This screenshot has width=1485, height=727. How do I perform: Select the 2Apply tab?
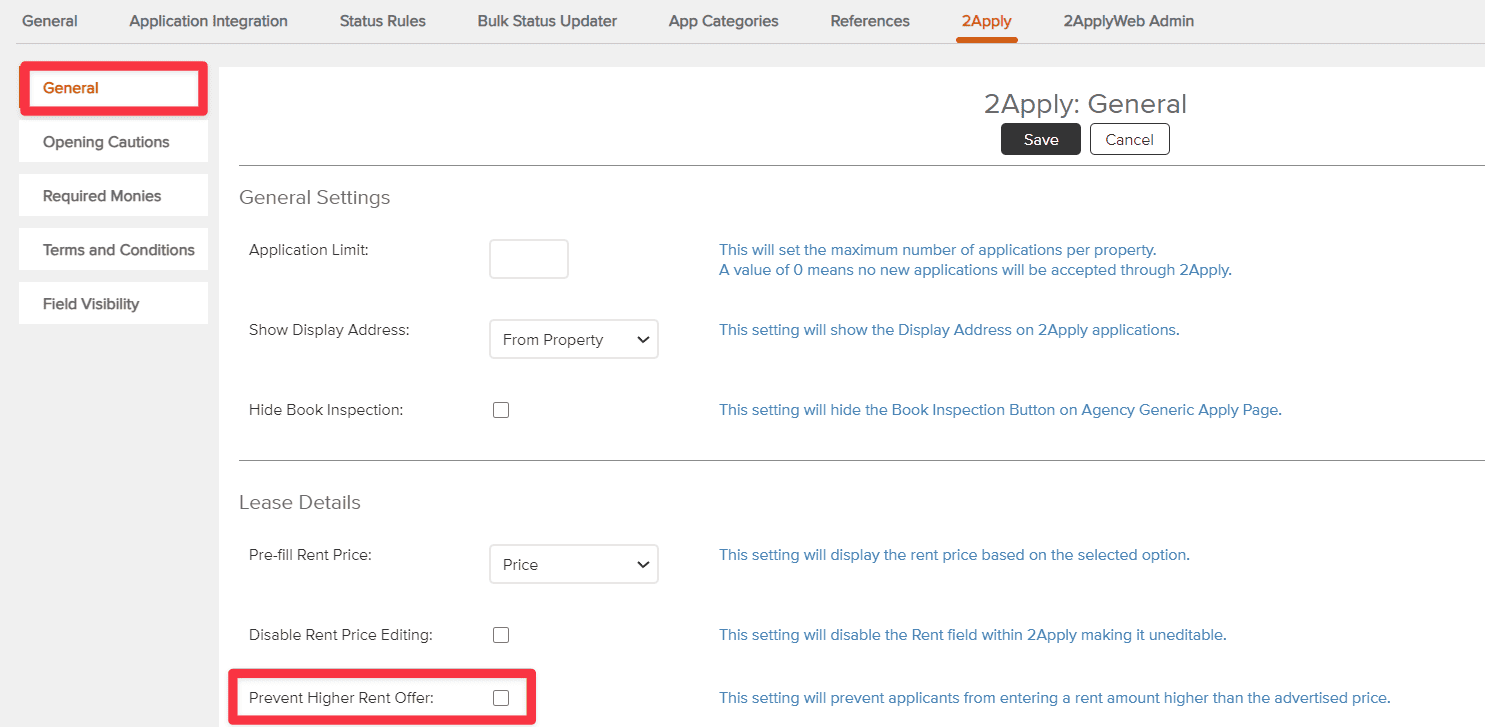[986, 21]
